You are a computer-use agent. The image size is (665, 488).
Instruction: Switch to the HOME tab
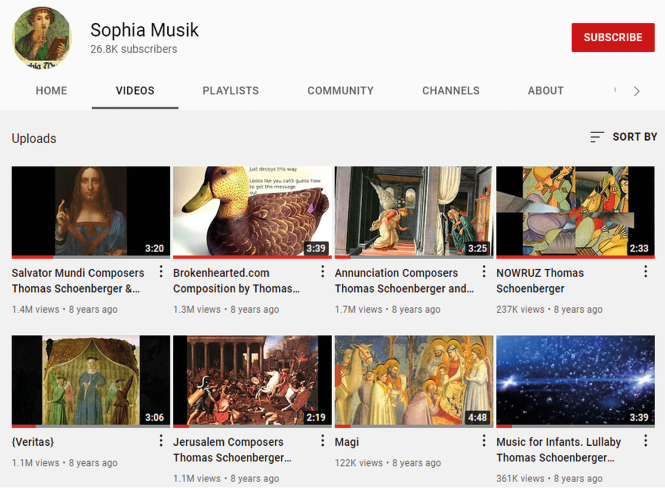point(51,91)
